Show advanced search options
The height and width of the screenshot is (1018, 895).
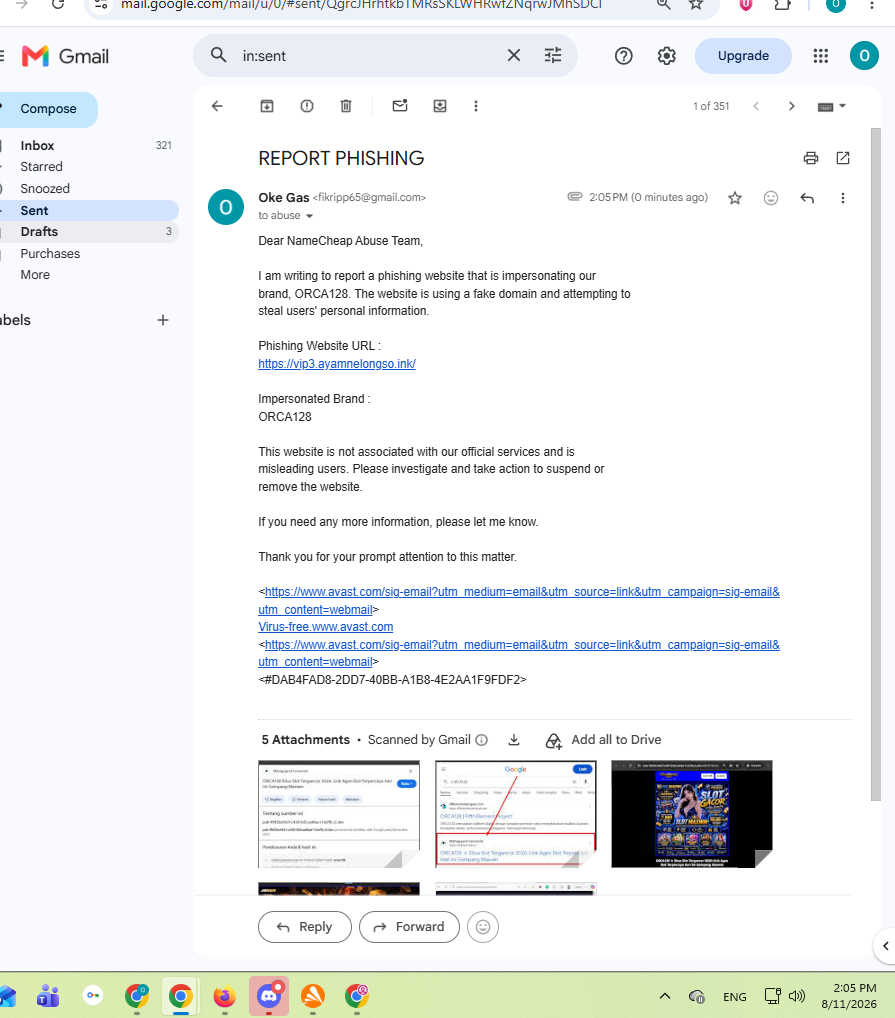[553, 56]
